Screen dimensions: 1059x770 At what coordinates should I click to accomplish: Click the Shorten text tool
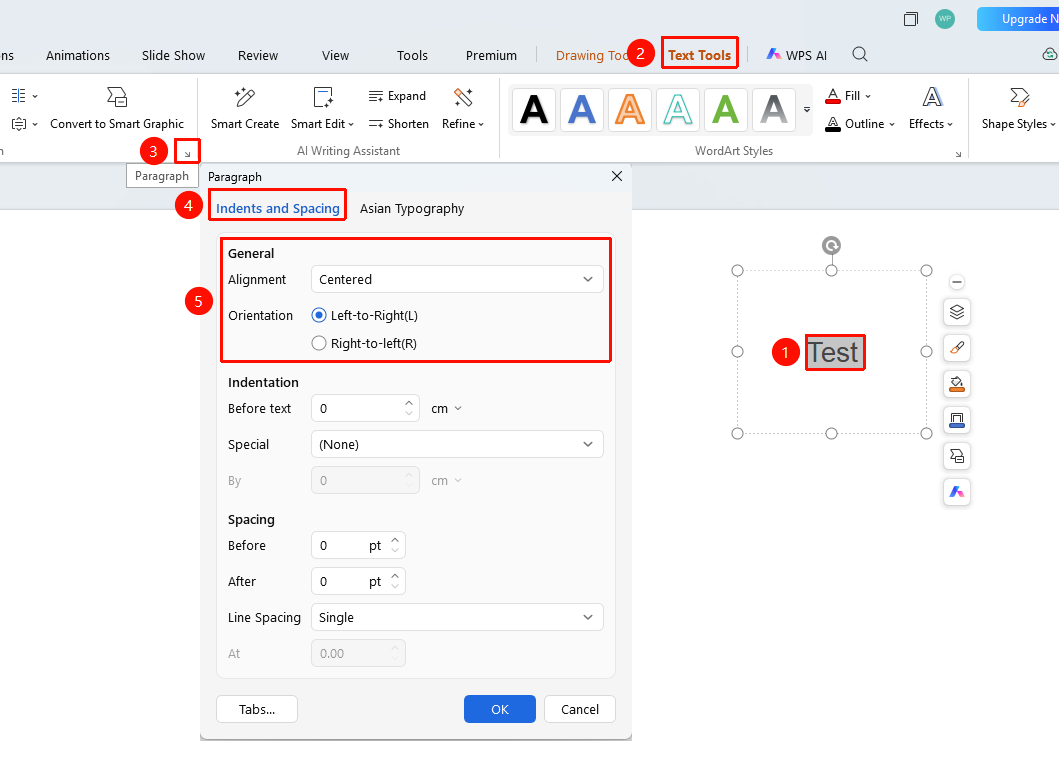pyautogui.click(x=398, y=124)
